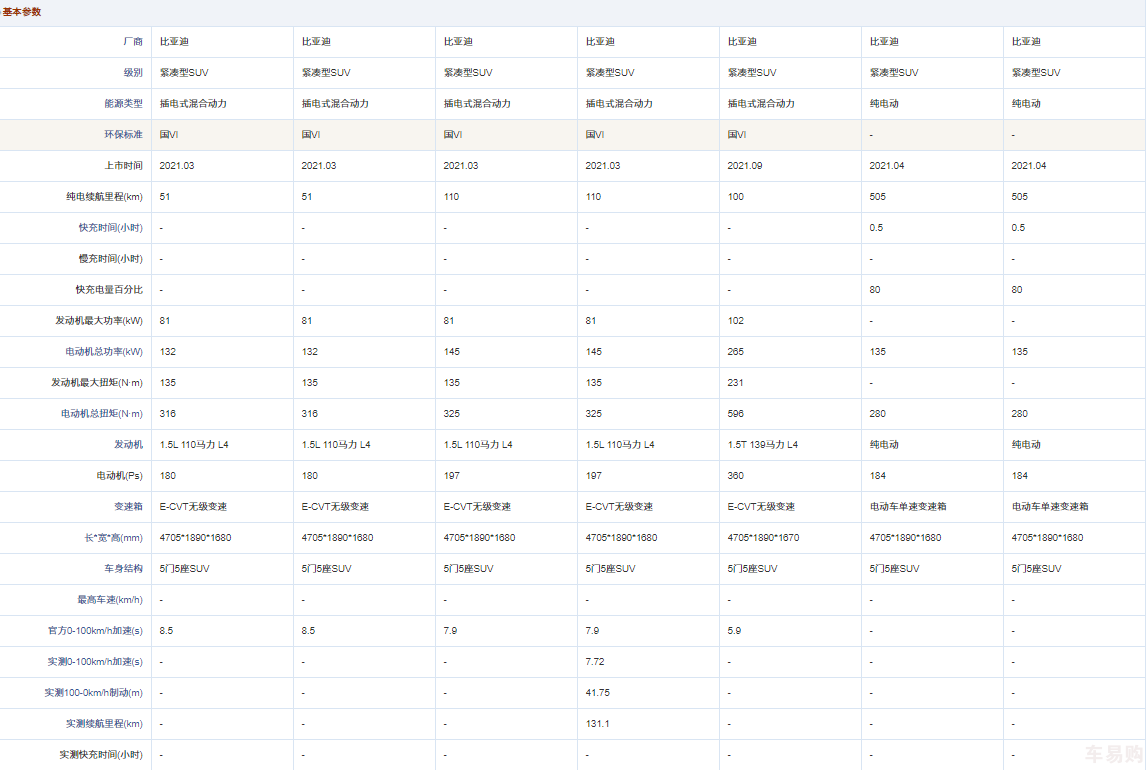The image size is (1147, 770).
Task: Click the 4705*1890*1670 dimensions cell
Action: point(764,537)
